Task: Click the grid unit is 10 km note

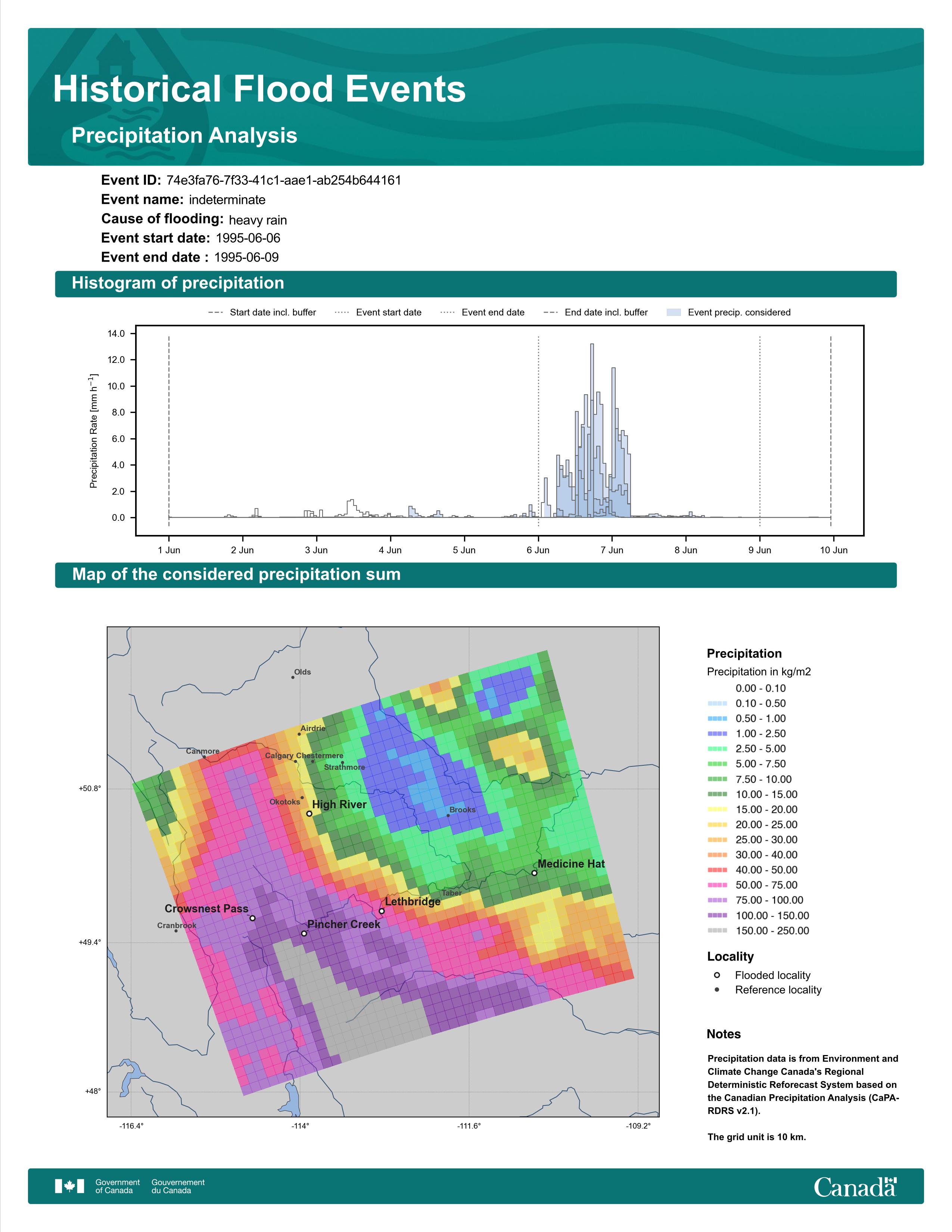Action: point(756,1137)
